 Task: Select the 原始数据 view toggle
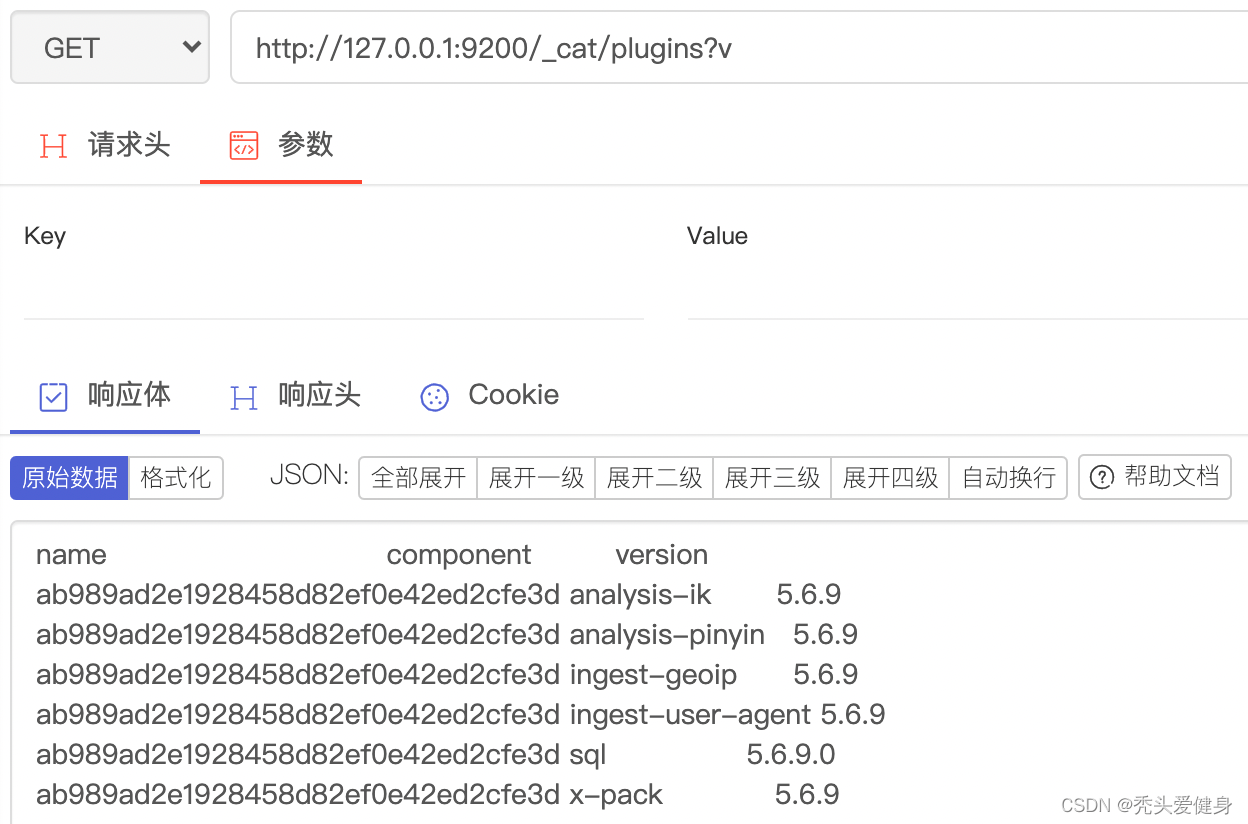(x=70, y=478)
